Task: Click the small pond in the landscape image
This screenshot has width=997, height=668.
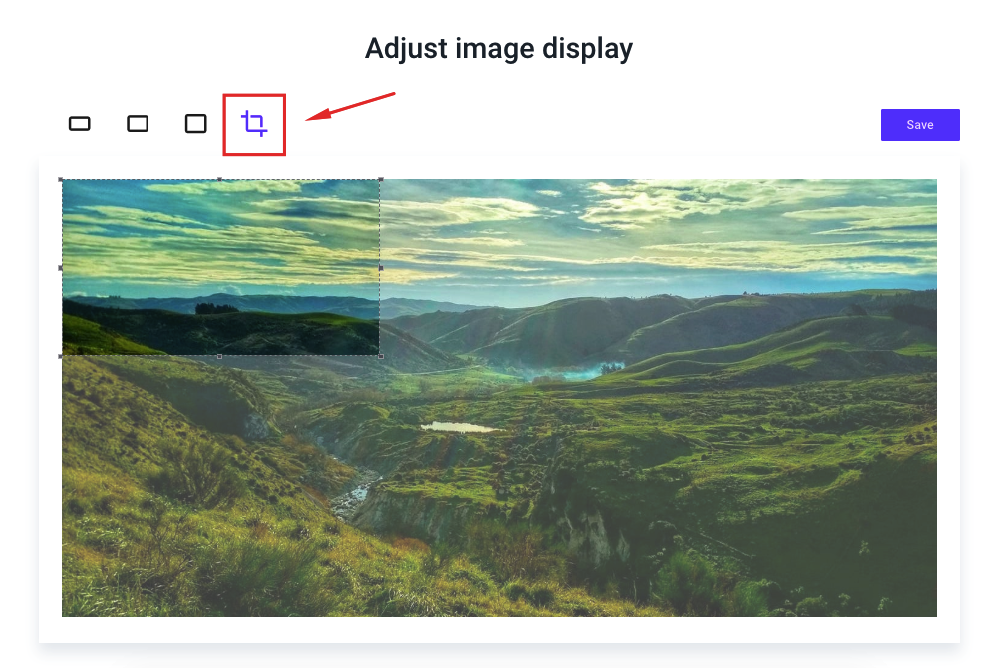Action: pos(457,427)
